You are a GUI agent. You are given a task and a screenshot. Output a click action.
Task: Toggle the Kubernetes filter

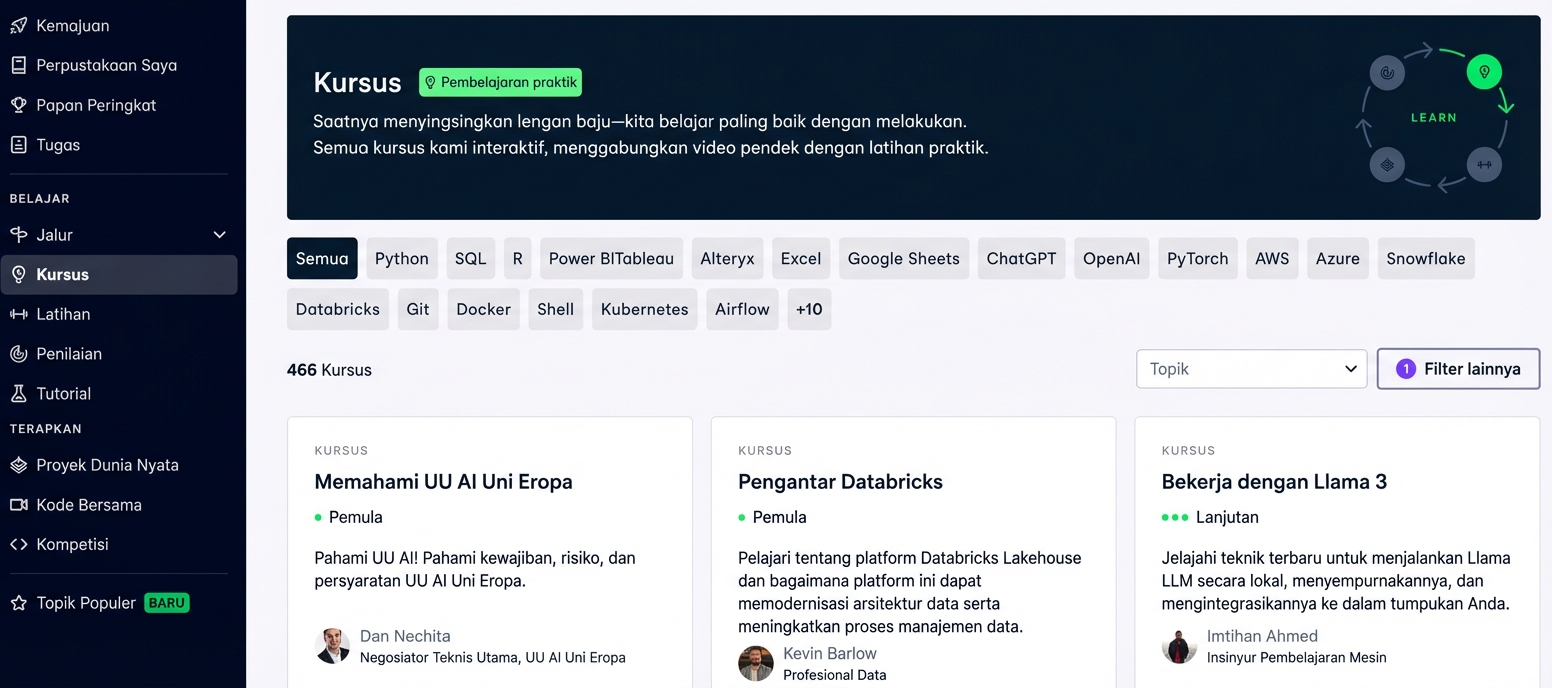click(644, 309)
